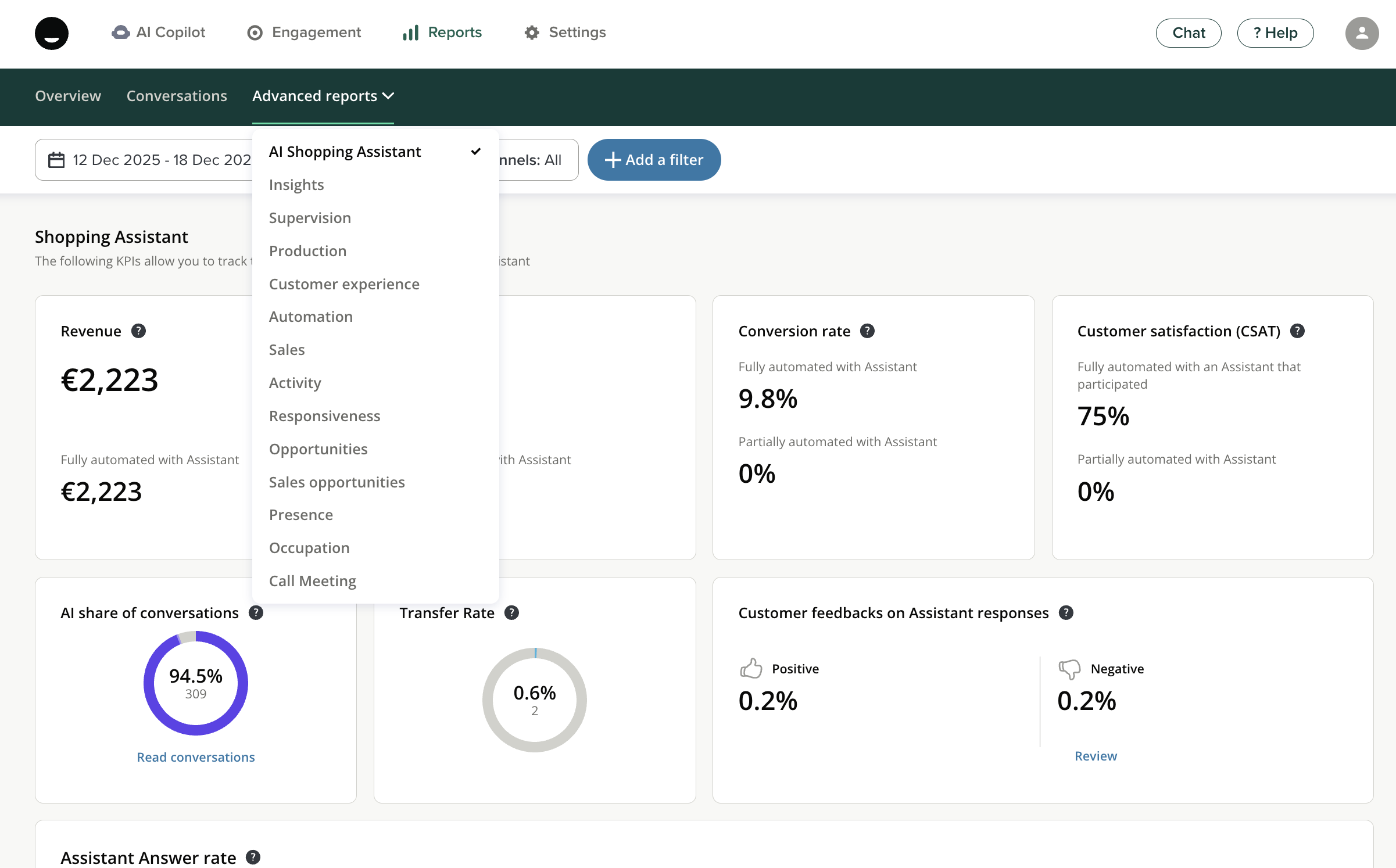The height and width of the screenshot is (868, 1396).
Task: Click AI share of conversations help icon
Action: pyautogui.click(x=256, y=612)
